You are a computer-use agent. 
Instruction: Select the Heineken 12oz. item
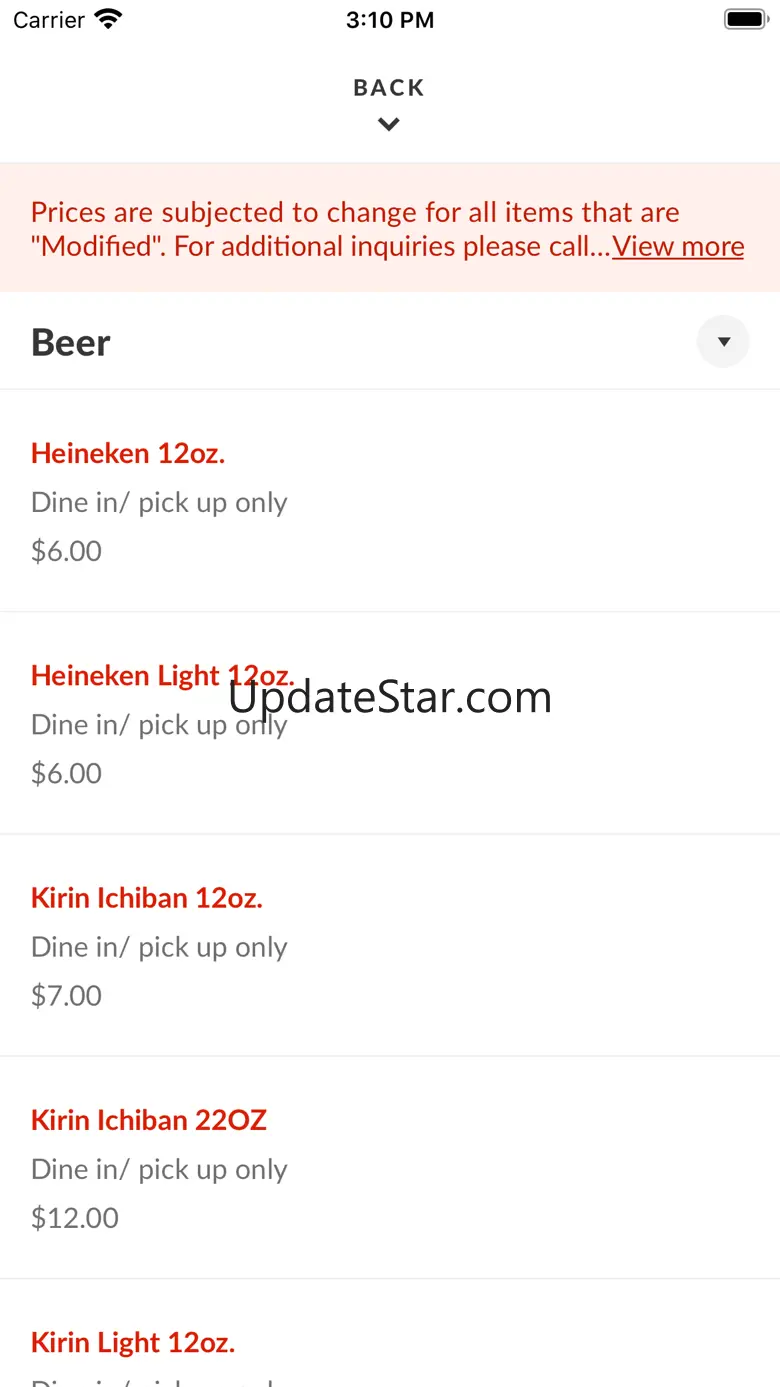[128, 453]
